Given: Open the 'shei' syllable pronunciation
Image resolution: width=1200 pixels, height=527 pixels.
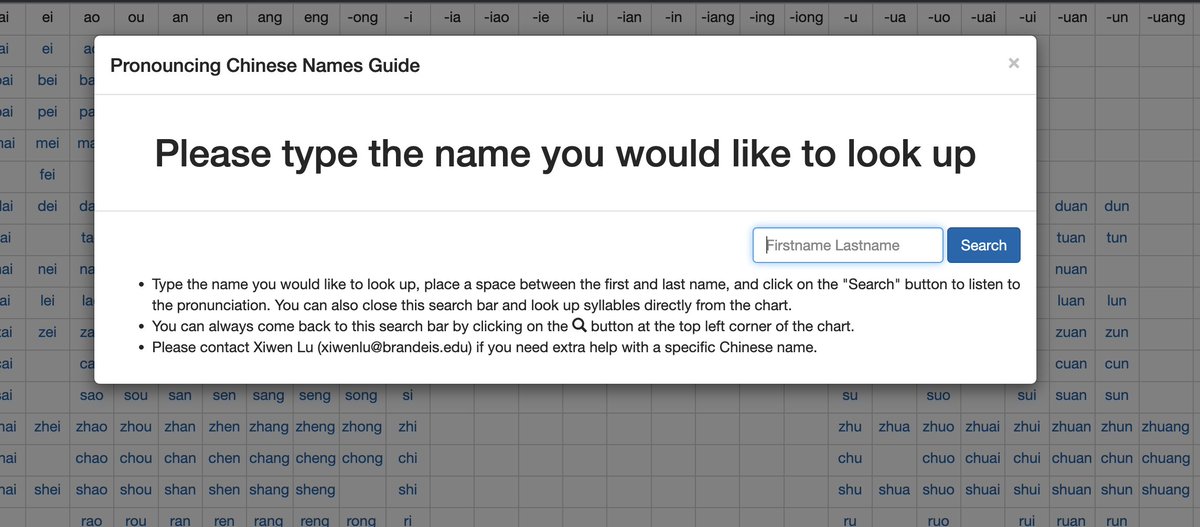Looking at the screenshot, I should point(47,490).
